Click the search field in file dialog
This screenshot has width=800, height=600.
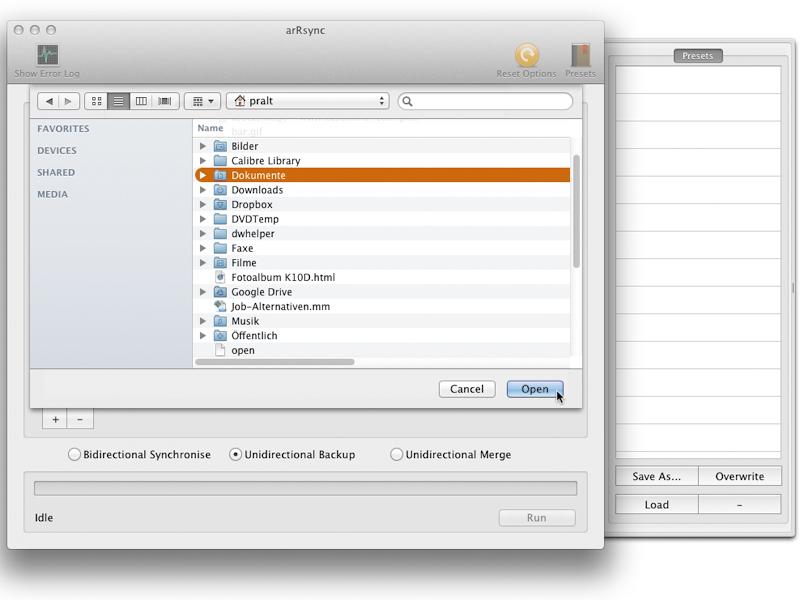click(x=485, y=101)
